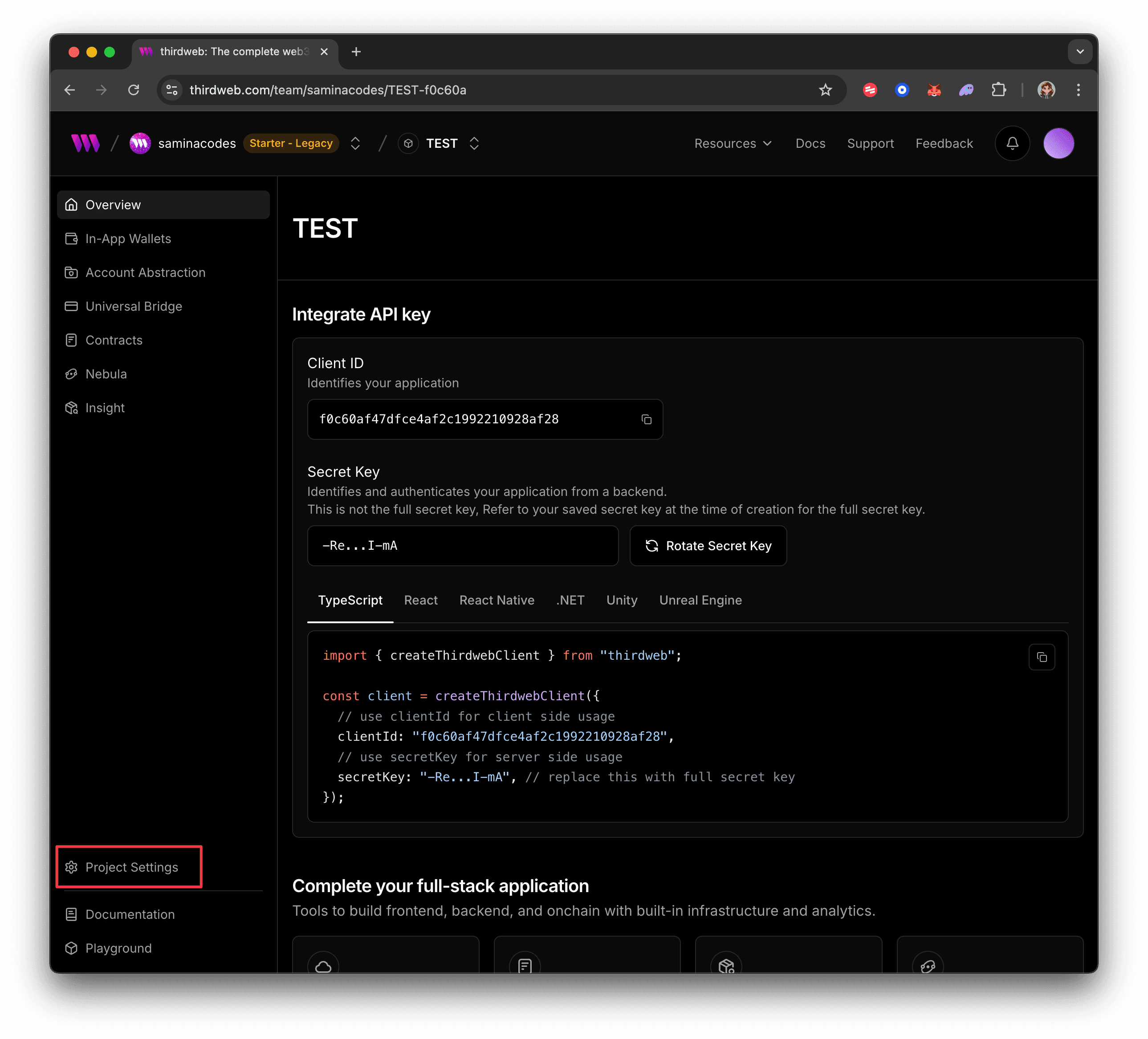Select Nebula from the sidebar
The width and height of the screenshot is (1148, 1039).
(x=106, y=373)
